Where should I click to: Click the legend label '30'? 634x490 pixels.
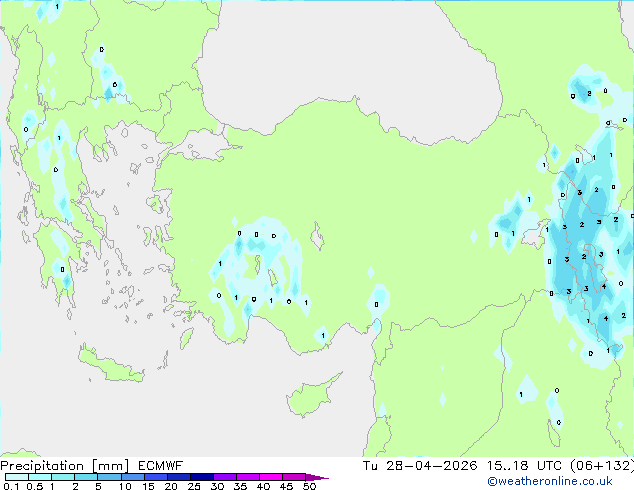(217, 486)
